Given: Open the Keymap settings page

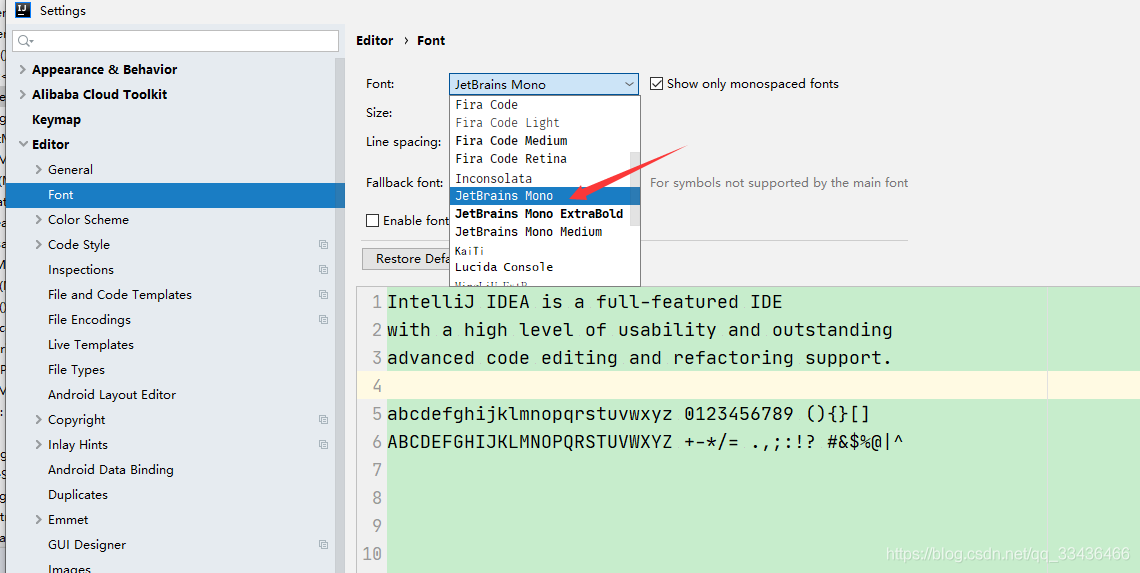Looking at the screenshot, I should [57, 120].
